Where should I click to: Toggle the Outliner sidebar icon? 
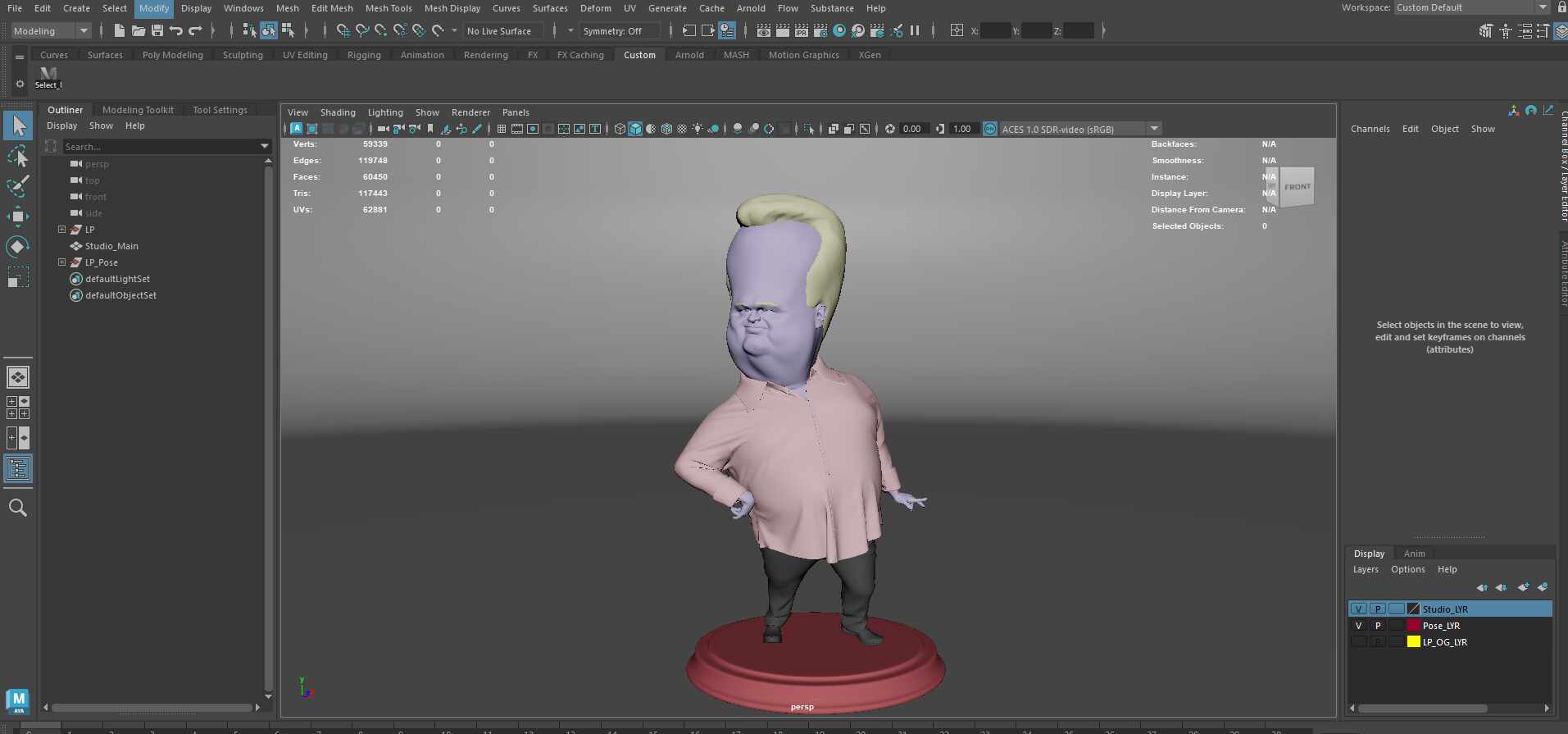(17, 468)
